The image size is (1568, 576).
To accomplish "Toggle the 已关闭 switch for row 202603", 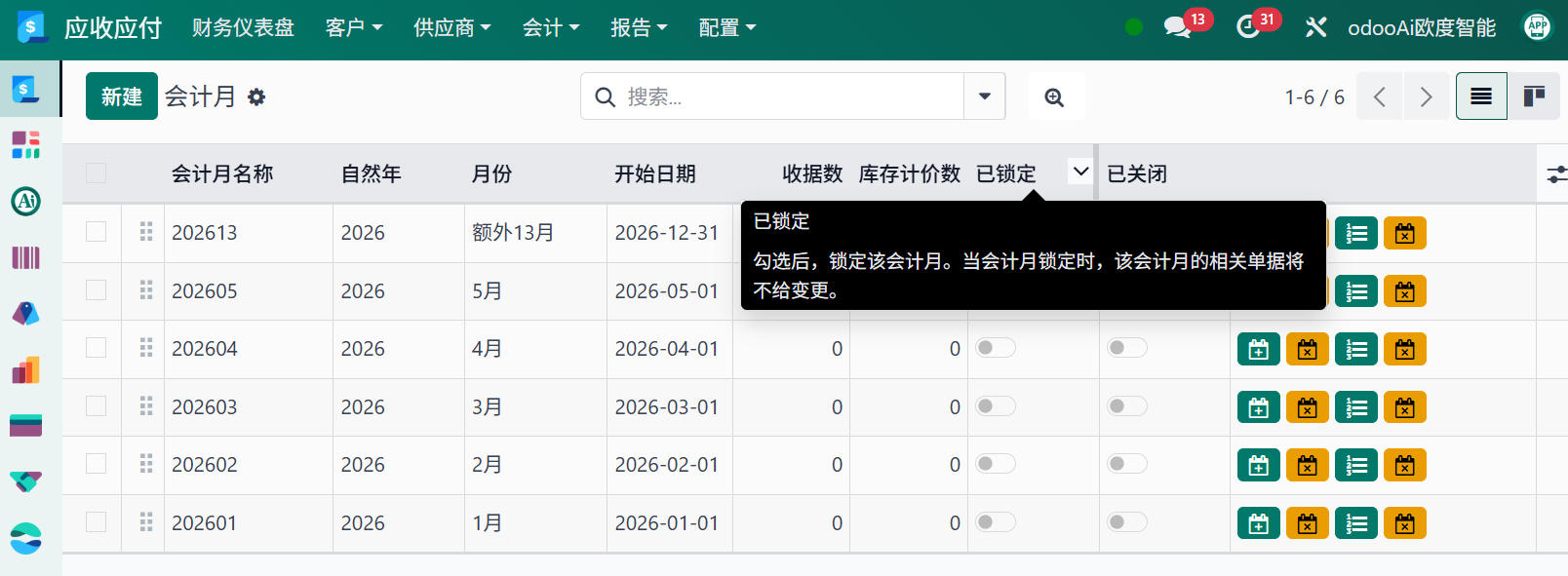I will [1127, 406].
